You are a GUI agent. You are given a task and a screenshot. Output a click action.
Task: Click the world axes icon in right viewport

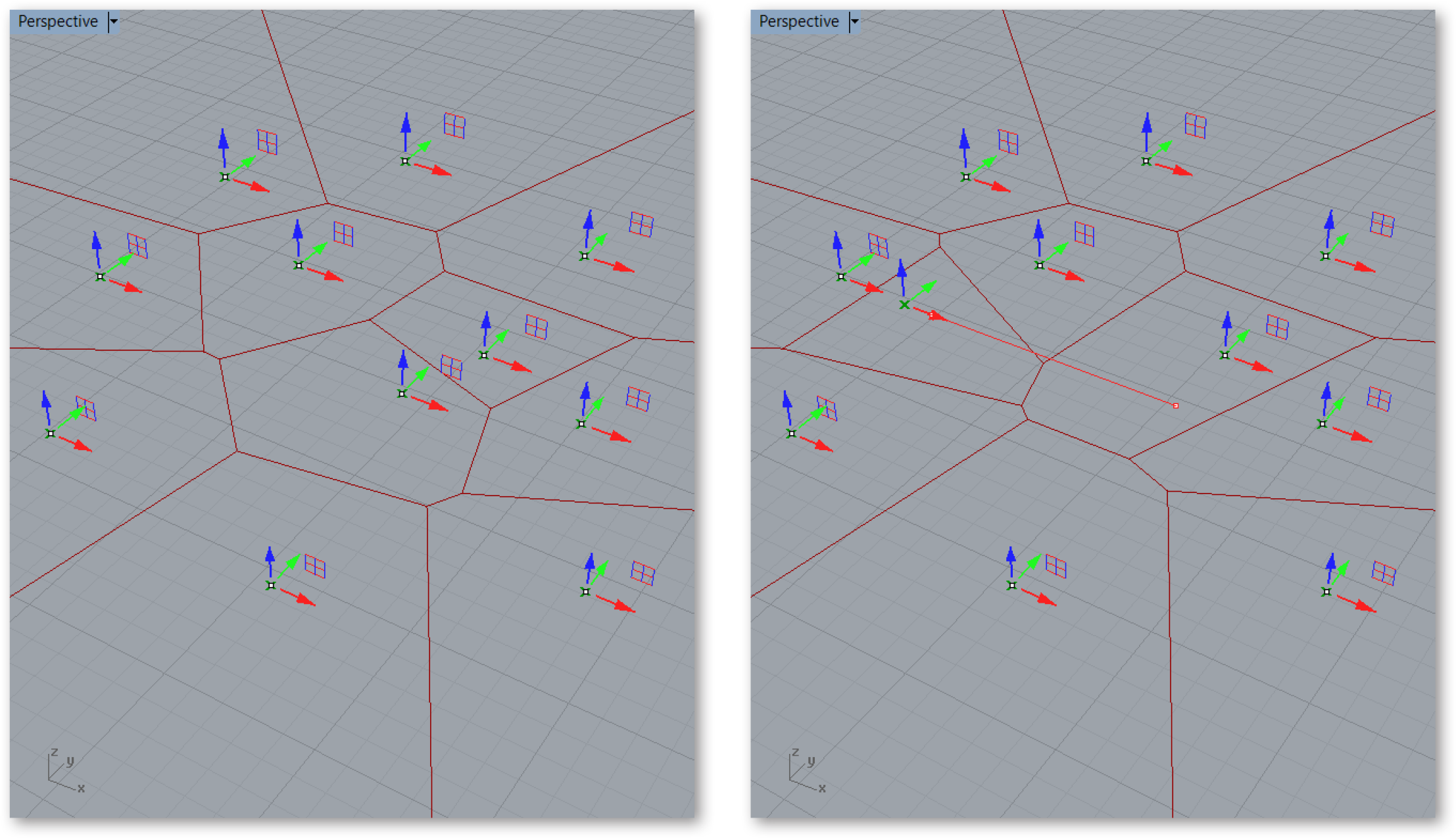[804, 770]
